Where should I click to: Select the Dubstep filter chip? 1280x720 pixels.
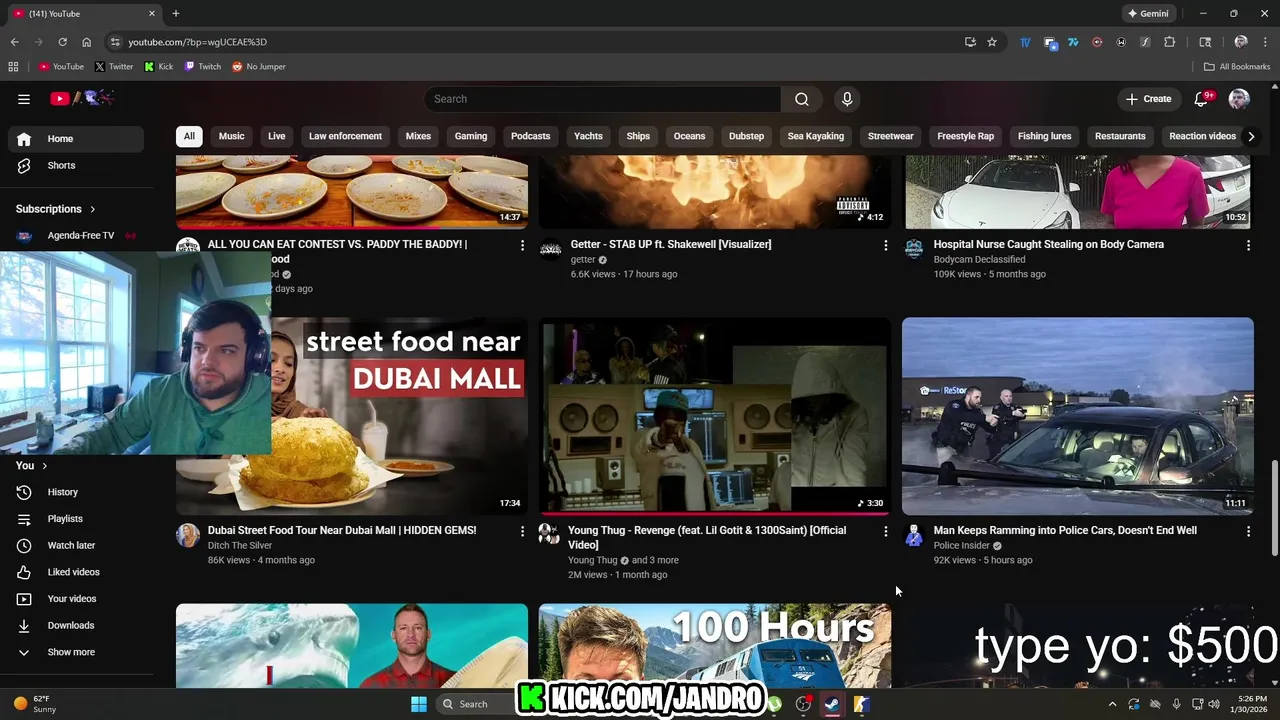[x=746, y=136]
